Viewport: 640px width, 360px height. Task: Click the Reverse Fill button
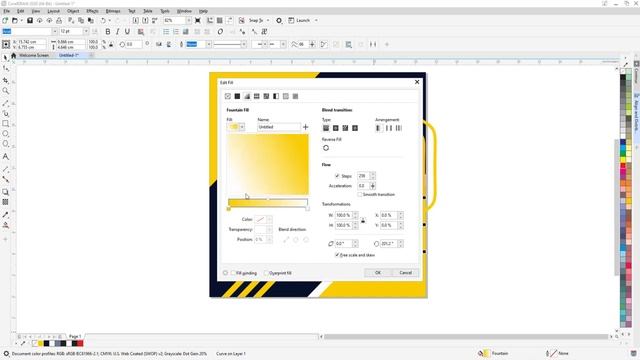click(x=326, y=148)
